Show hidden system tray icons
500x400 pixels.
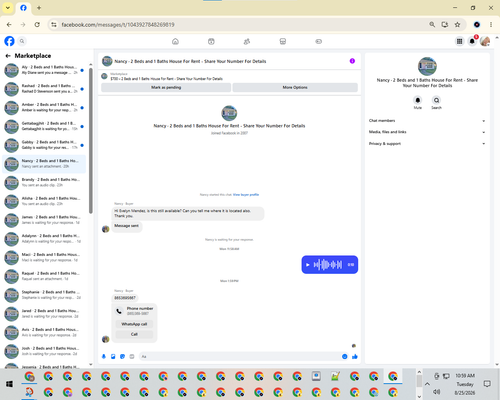point(427,384)
